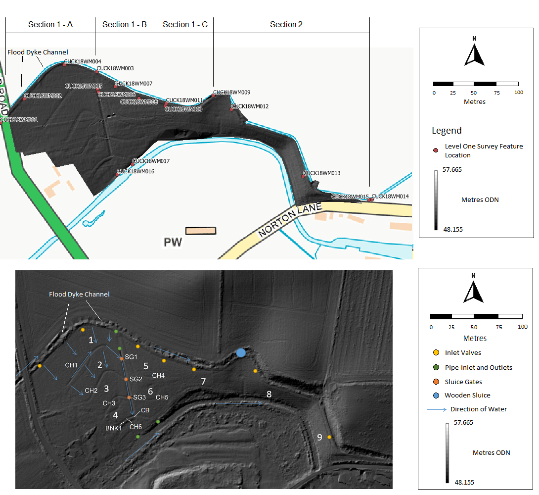Select the Section 2 header label
The image size is (539, 495).
click(x=286, y=24)
